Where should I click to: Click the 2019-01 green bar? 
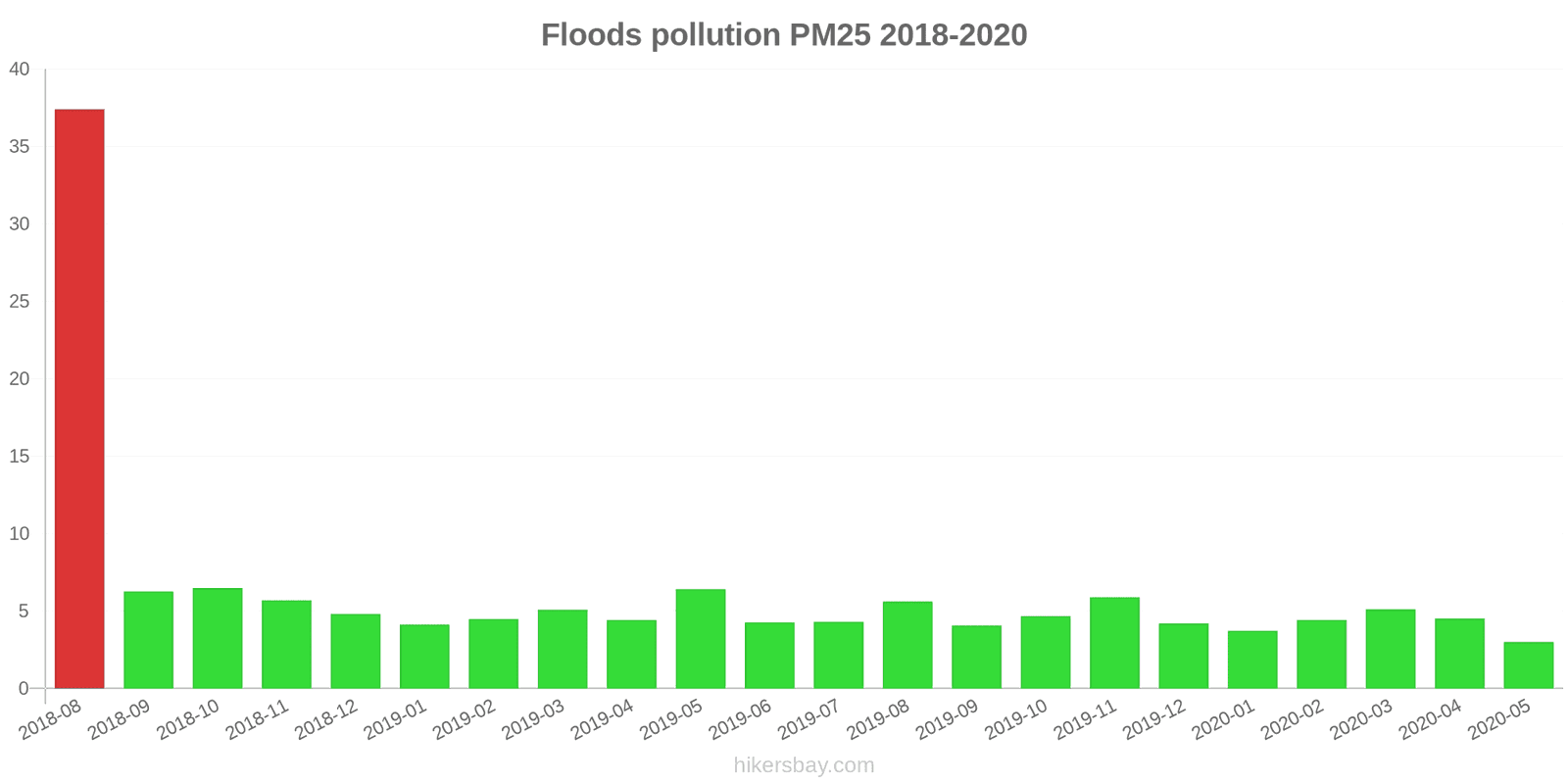pyautogui.click(x=424, y=656)
